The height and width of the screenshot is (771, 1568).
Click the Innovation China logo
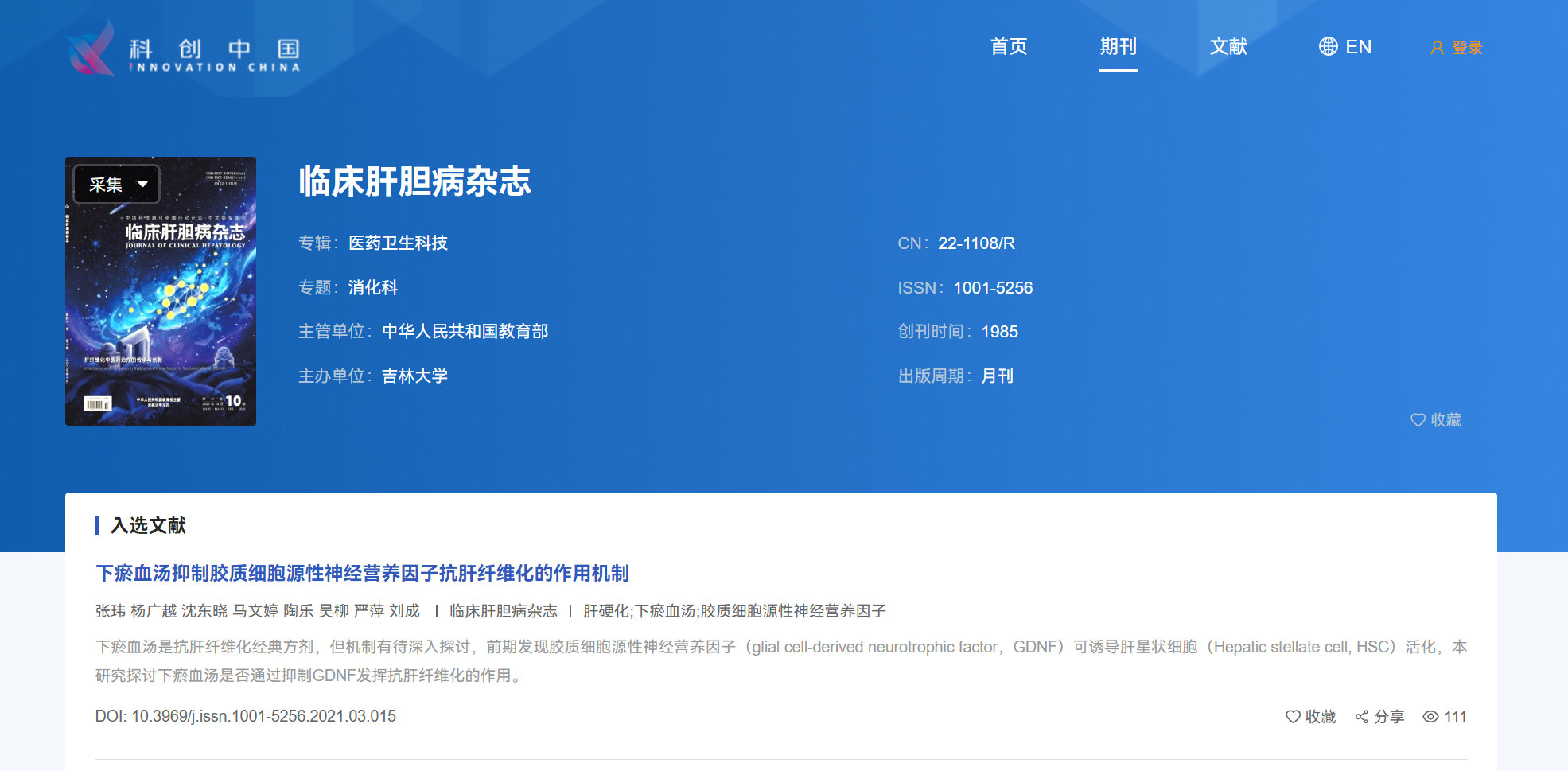[183, 49]
